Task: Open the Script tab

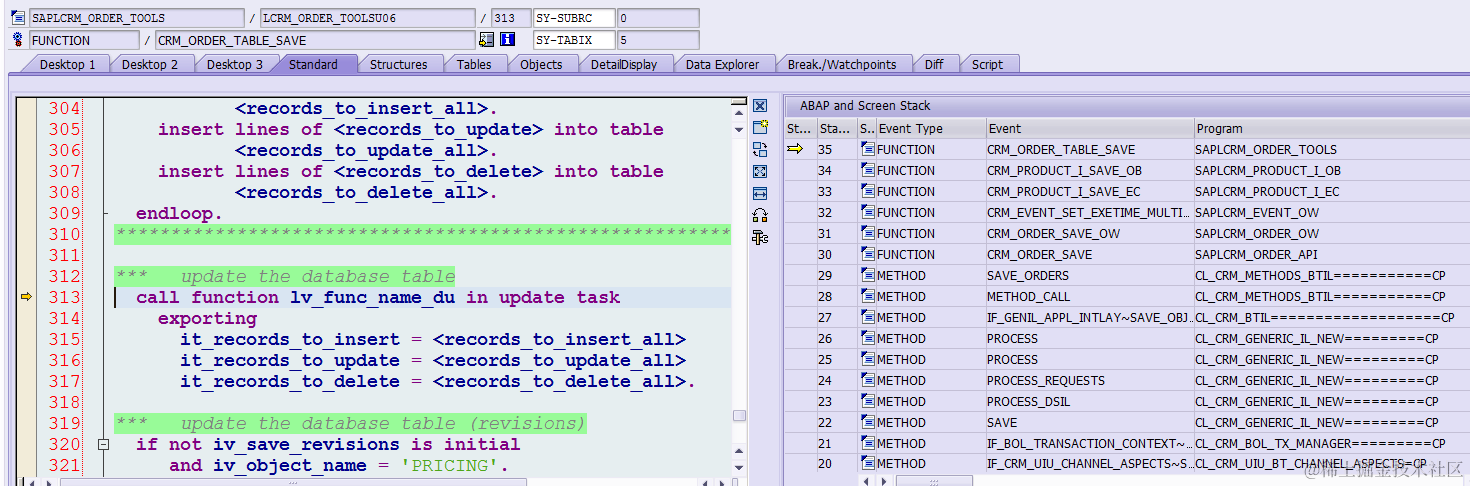Action: pos(987,64)
